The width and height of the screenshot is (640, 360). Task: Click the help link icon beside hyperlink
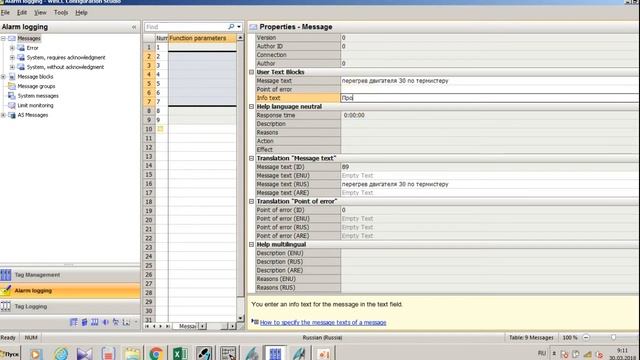pos(255,322)
